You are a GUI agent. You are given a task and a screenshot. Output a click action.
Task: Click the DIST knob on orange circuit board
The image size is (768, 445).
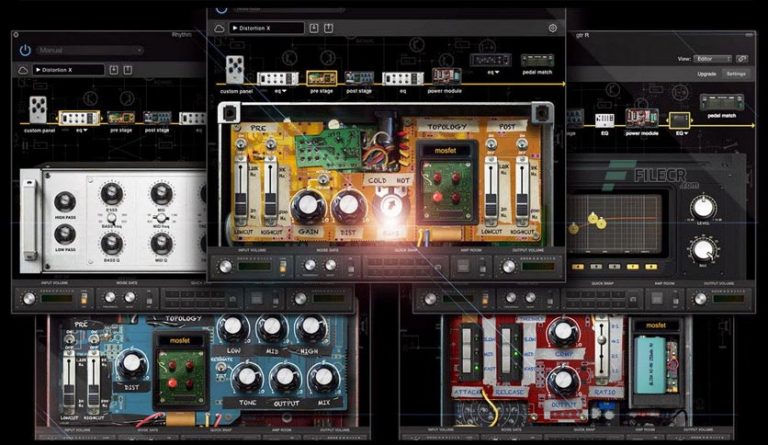[x=348, y=206]
